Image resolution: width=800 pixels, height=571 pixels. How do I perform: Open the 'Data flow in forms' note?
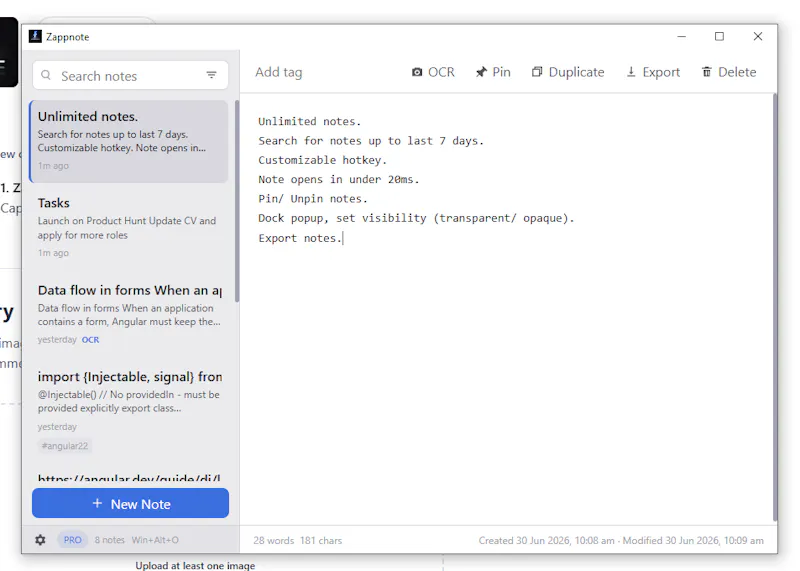[129, 313]
